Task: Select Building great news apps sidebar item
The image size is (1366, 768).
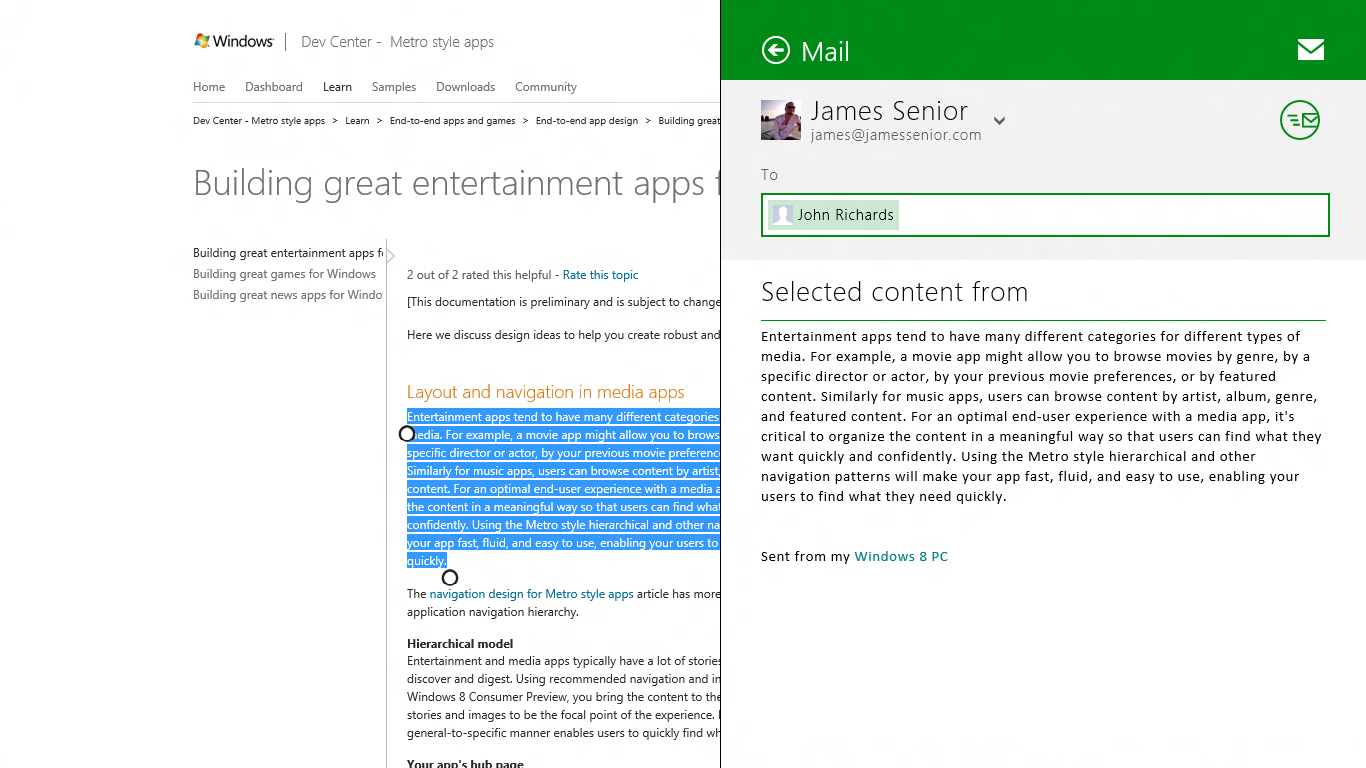Action: click(287, 295)
